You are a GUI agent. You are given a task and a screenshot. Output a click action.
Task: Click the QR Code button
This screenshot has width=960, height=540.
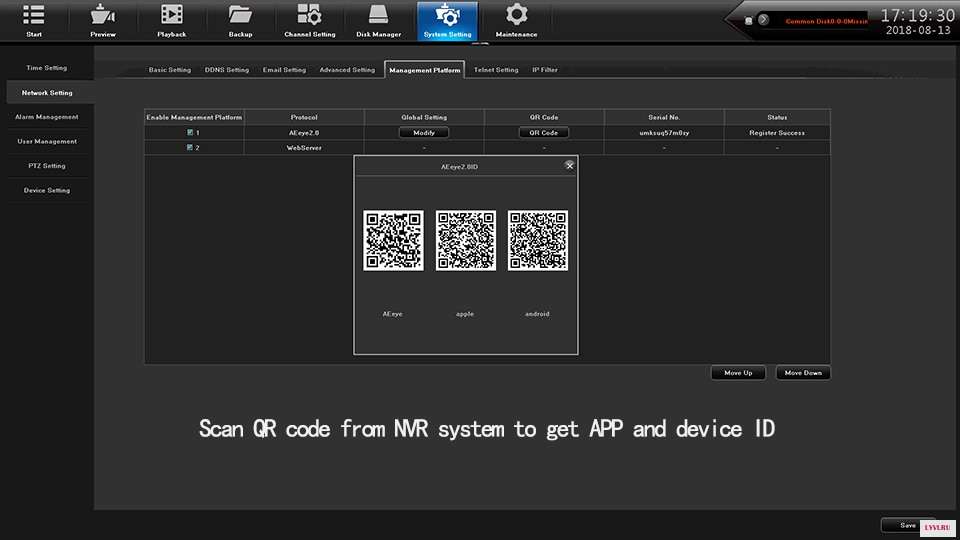[544, 132]
